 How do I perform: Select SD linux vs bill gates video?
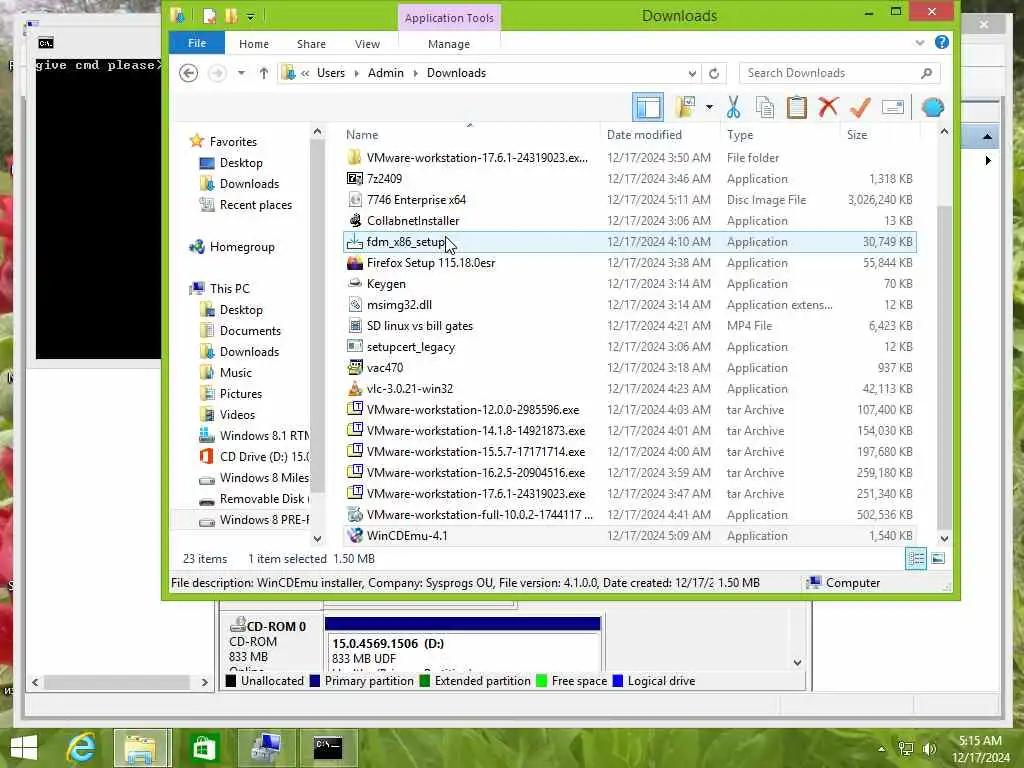pos(419,326)
